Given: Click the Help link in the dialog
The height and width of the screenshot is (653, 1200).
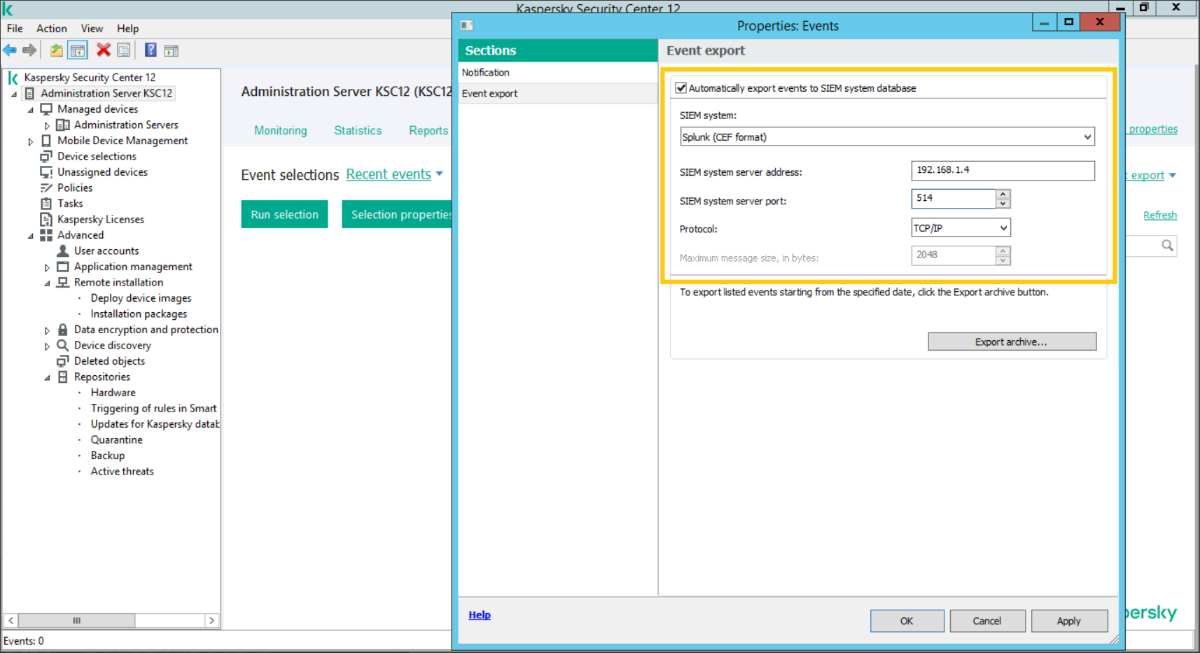Looking at the screenshot, I should pyautogui.click(x=480, y=615).
